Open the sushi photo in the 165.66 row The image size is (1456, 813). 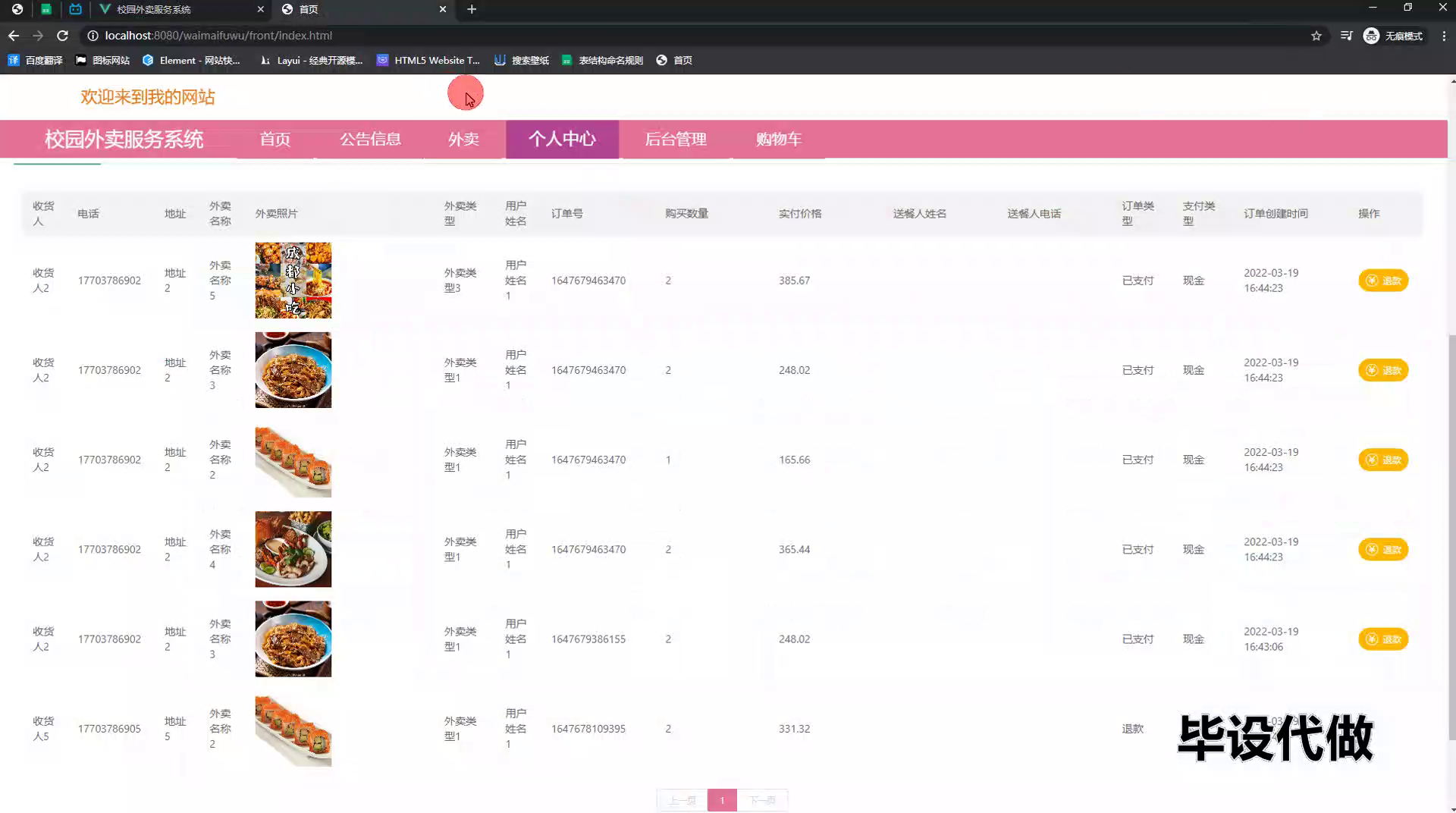(x=293, y=460)
